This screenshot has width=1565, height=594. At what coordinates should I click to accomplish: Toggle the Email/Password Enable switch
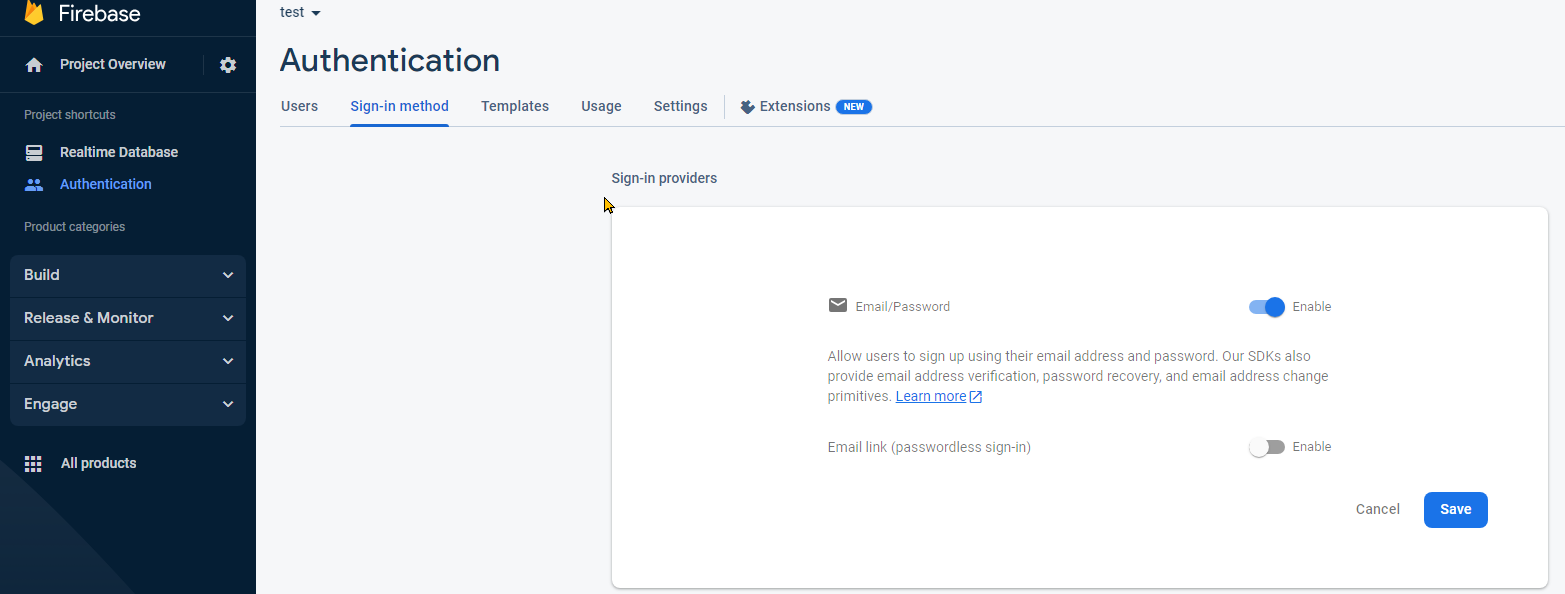point(1267,307)
